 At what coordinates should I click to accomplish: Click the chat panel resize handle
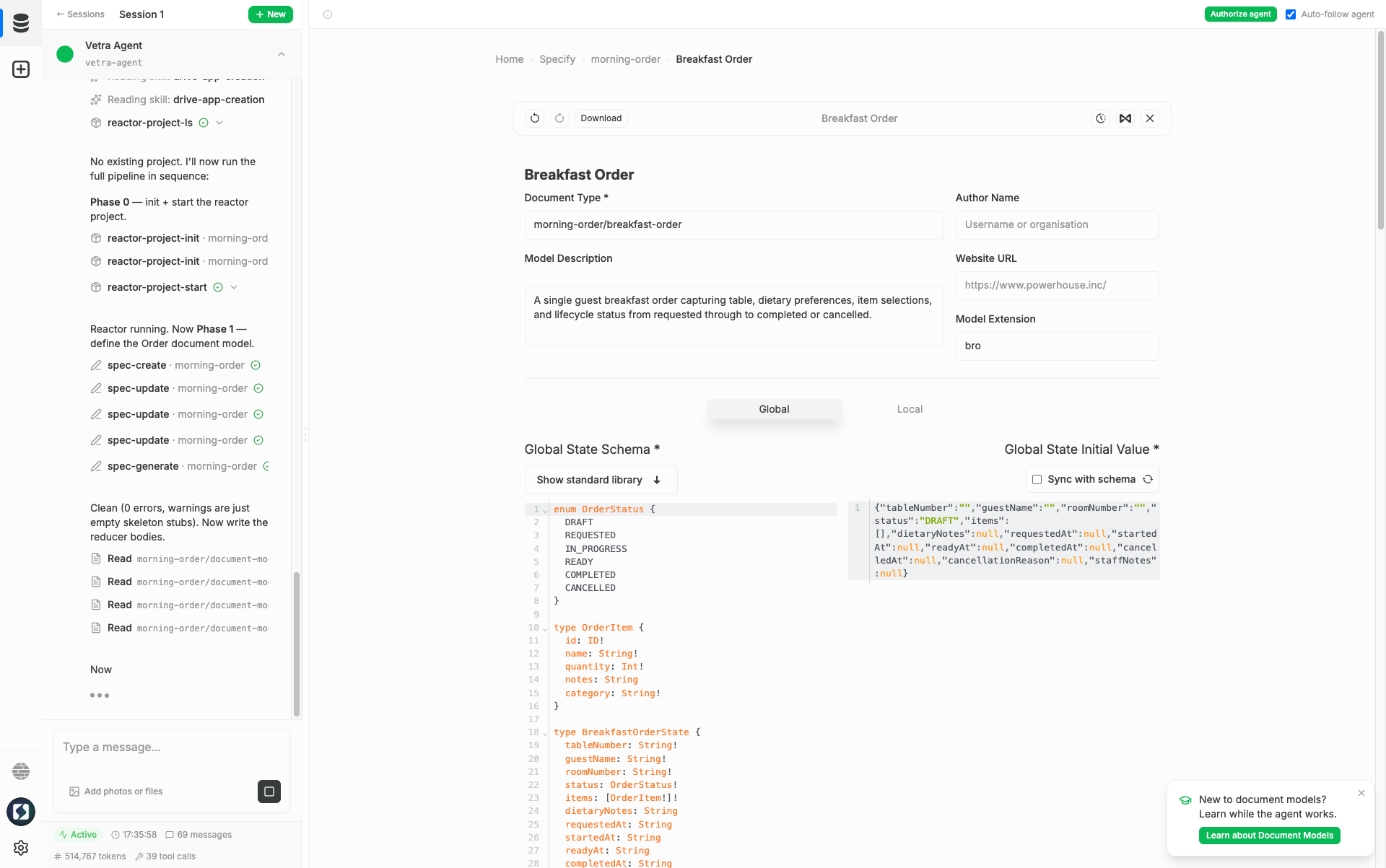[305, 434]
